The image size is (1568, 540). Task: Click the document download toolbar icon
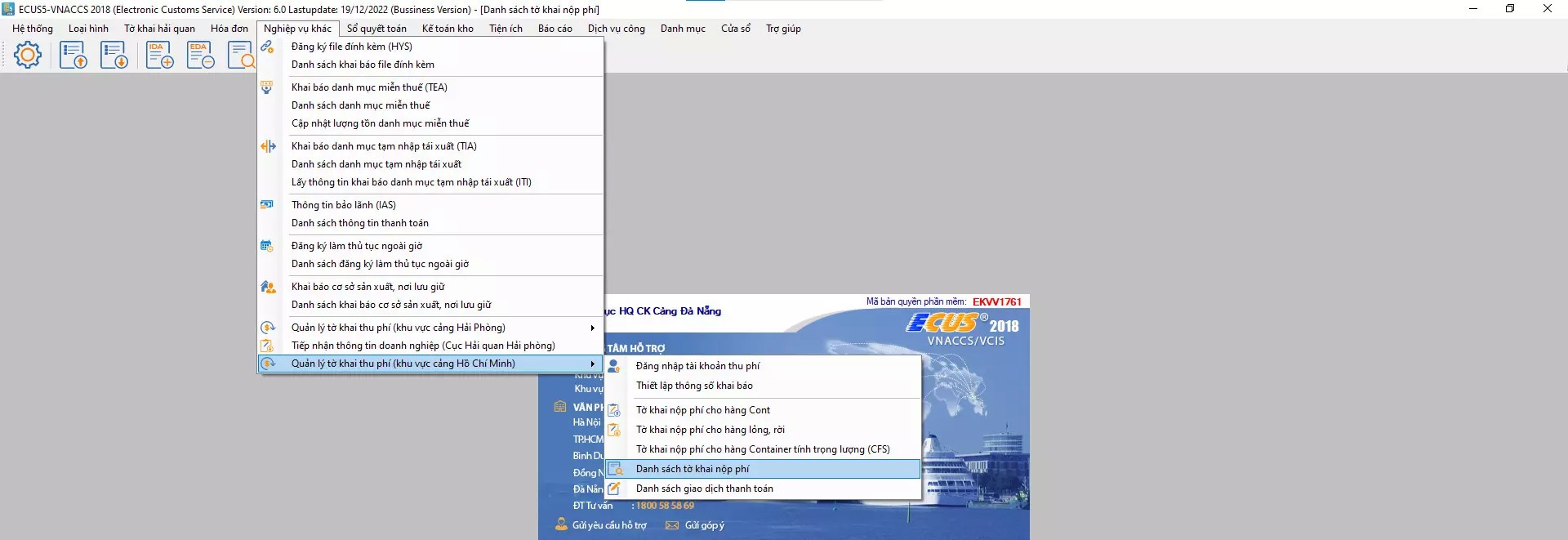pyautogui.click(x=114, y=55)
